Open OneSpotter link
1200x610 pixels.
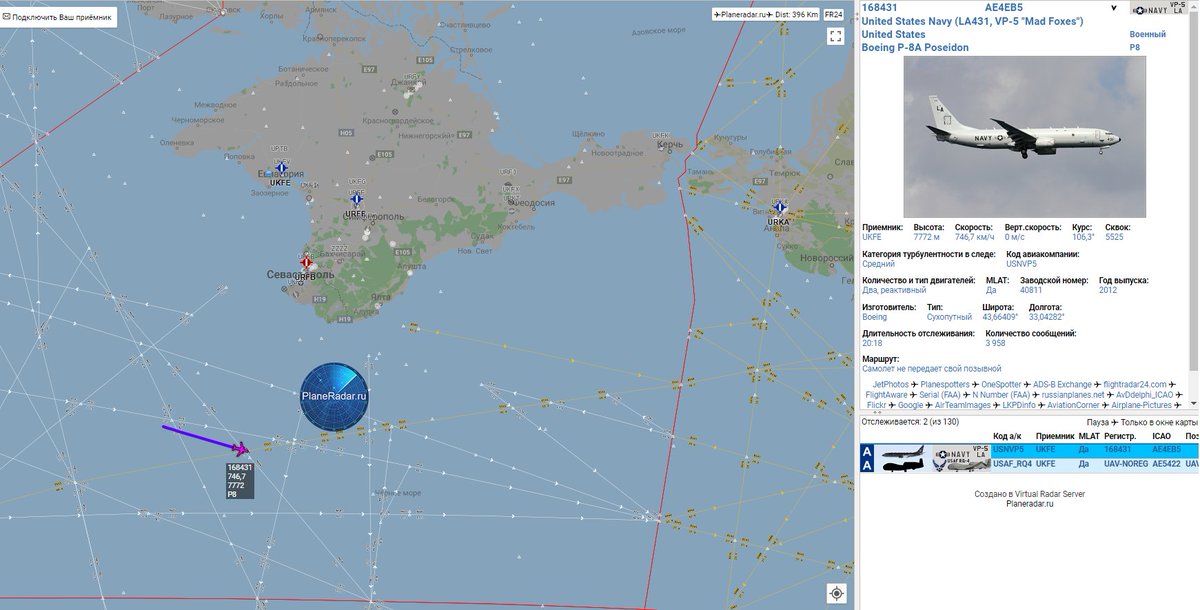(1001, 384)
